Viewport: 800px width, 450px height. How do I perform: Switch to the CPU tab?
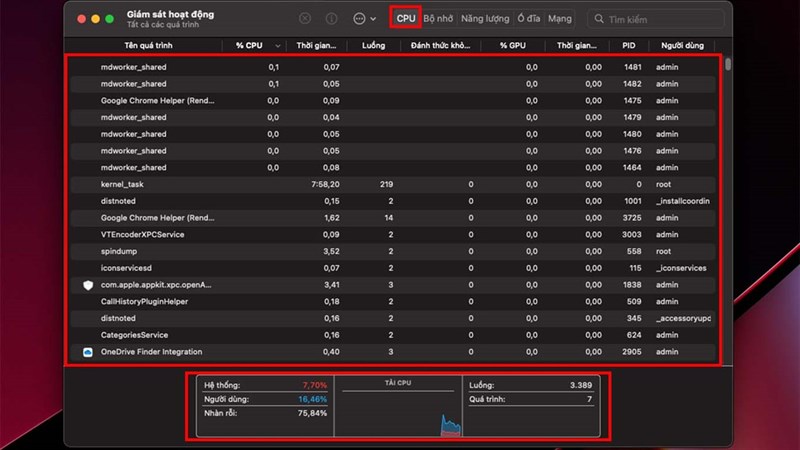pyautogui.click(x=405, y=19)
